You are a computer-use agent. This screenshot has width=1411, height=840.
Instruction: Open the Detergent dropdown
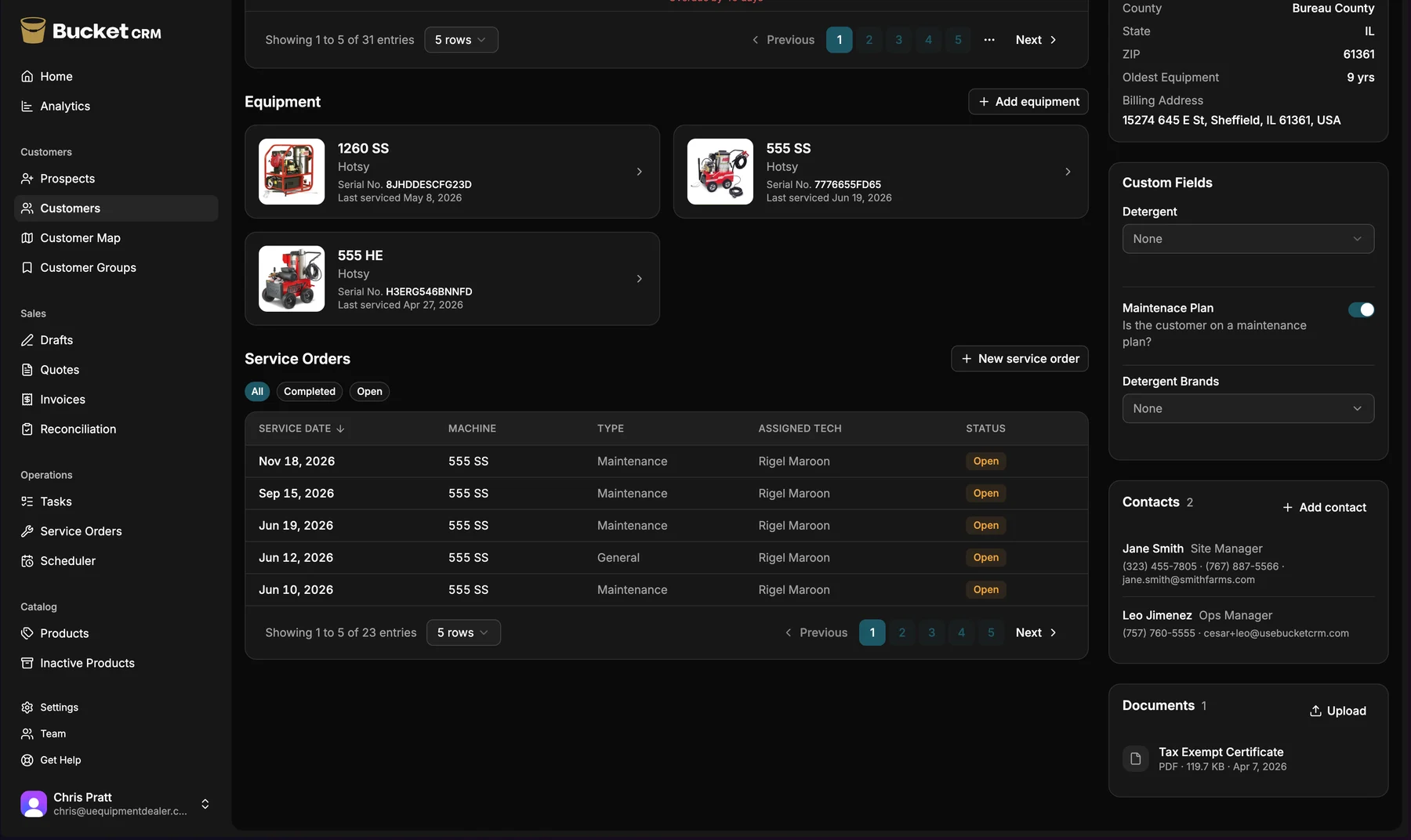(x=1248, y=239)
